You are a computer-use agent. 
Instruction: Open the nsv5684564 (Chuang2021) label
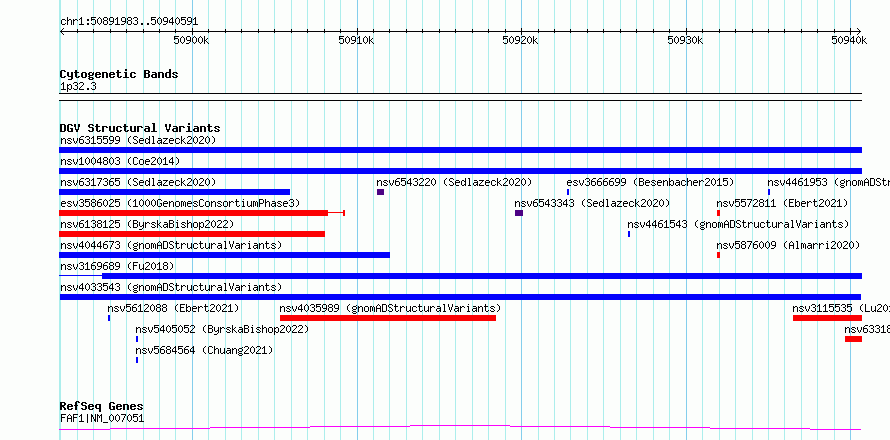pos(204,350)
